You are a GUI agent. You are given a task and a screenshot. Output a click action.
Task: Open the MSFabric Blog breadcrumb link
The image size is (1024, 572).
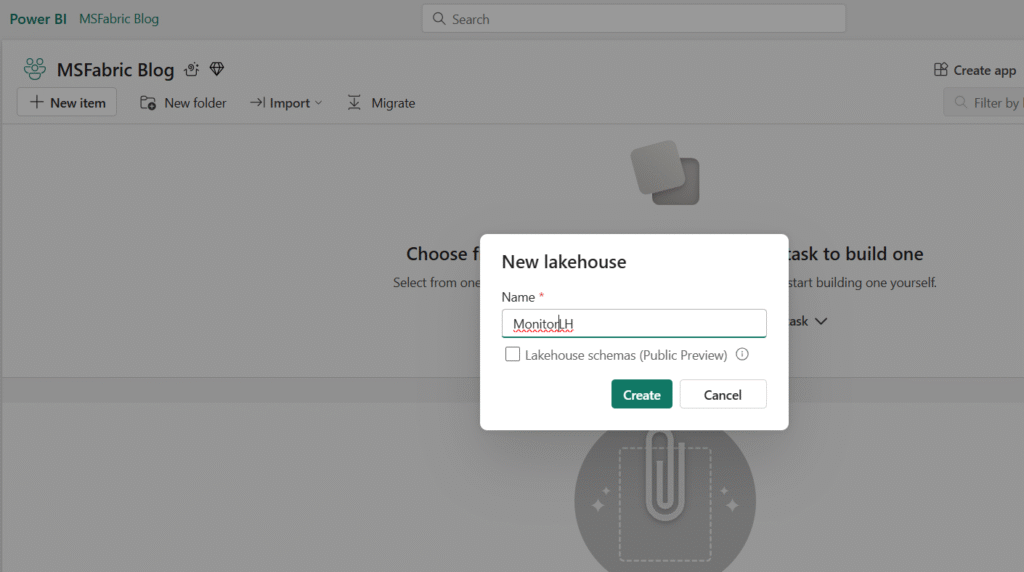(x=119, y=19)
